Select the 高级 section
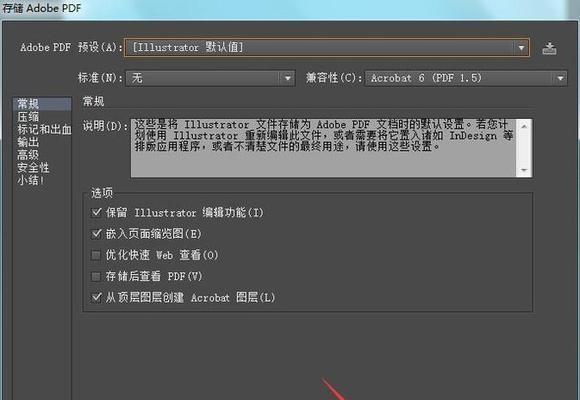 tap(28, 155)
